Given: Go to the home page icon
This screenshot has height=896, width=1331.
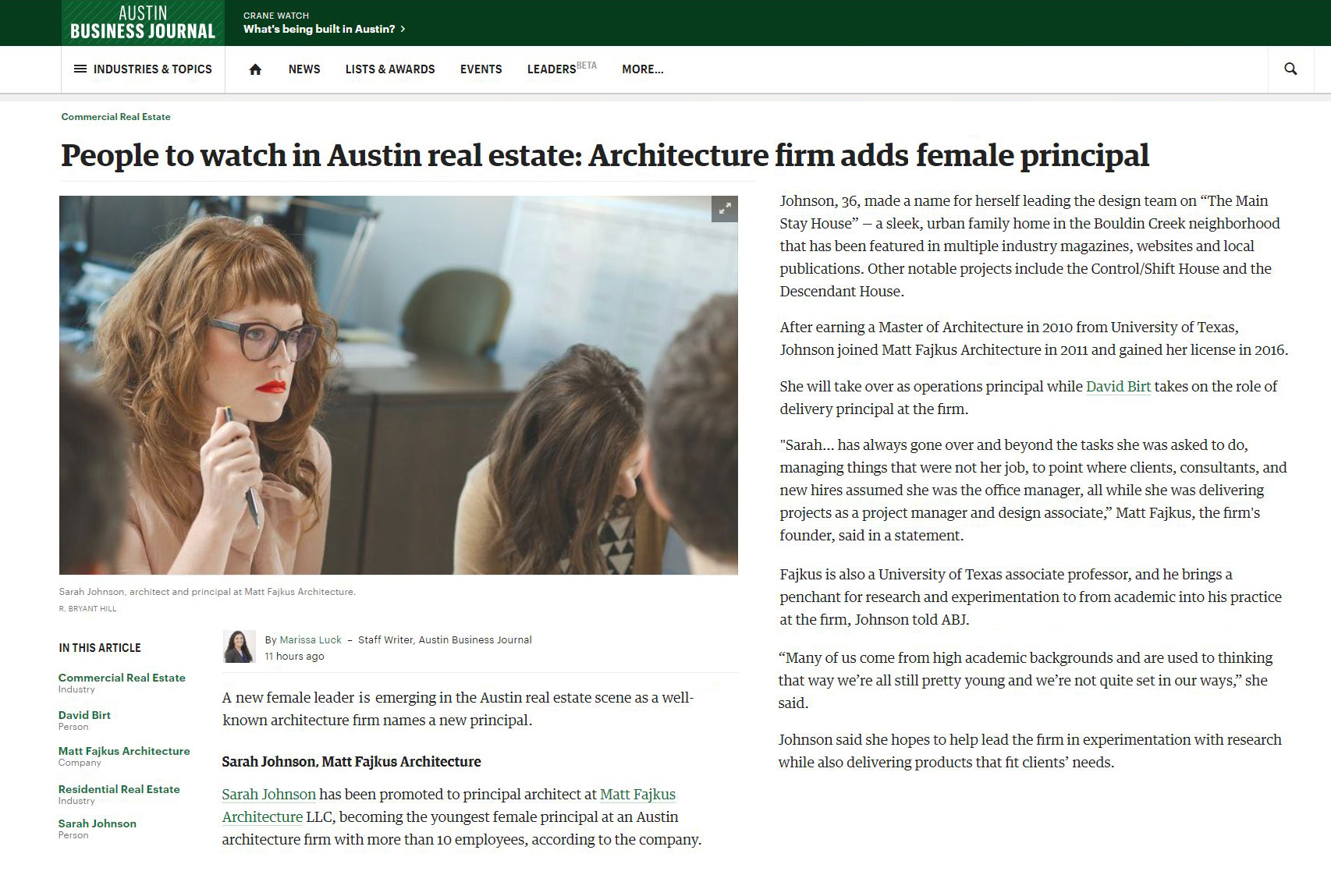Looking at the screenshot, I should click(255, 69).
